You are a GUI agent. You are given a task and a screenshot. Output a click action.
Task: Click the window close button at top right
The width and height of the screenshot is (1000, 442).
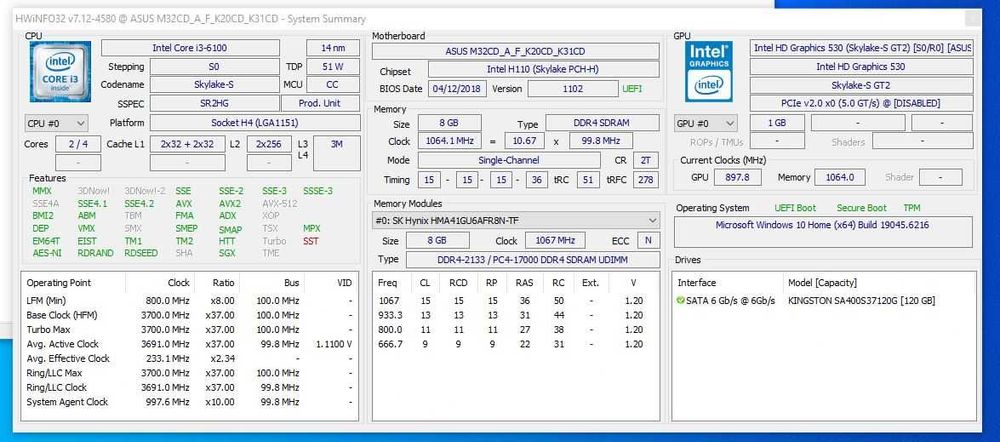point(973,19)
